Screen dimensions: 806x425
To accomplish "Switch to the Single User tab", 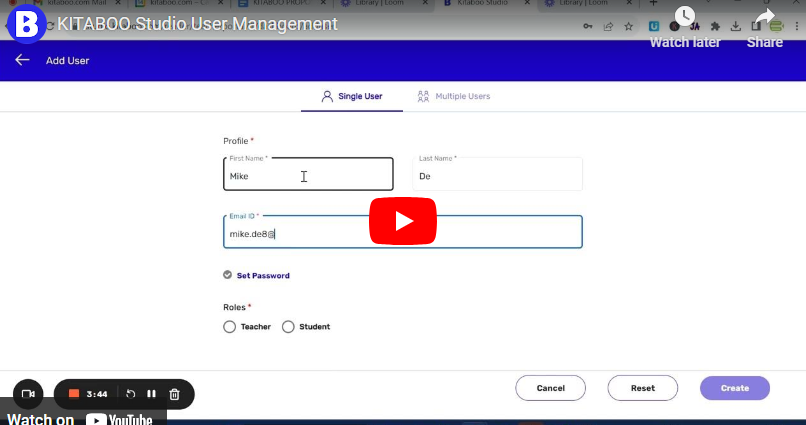I will coord(352,96).
